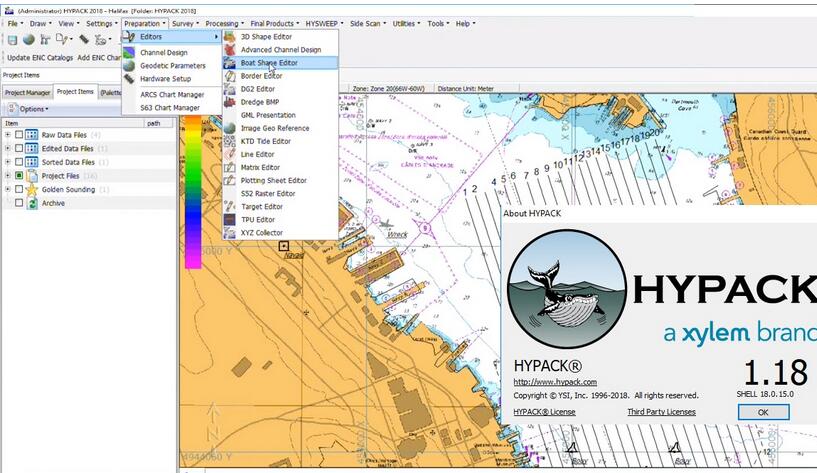The height and width of the screenshot is (473, 817).
Task: Open the S52 Raster Editor
Action: tap(281, 193)
